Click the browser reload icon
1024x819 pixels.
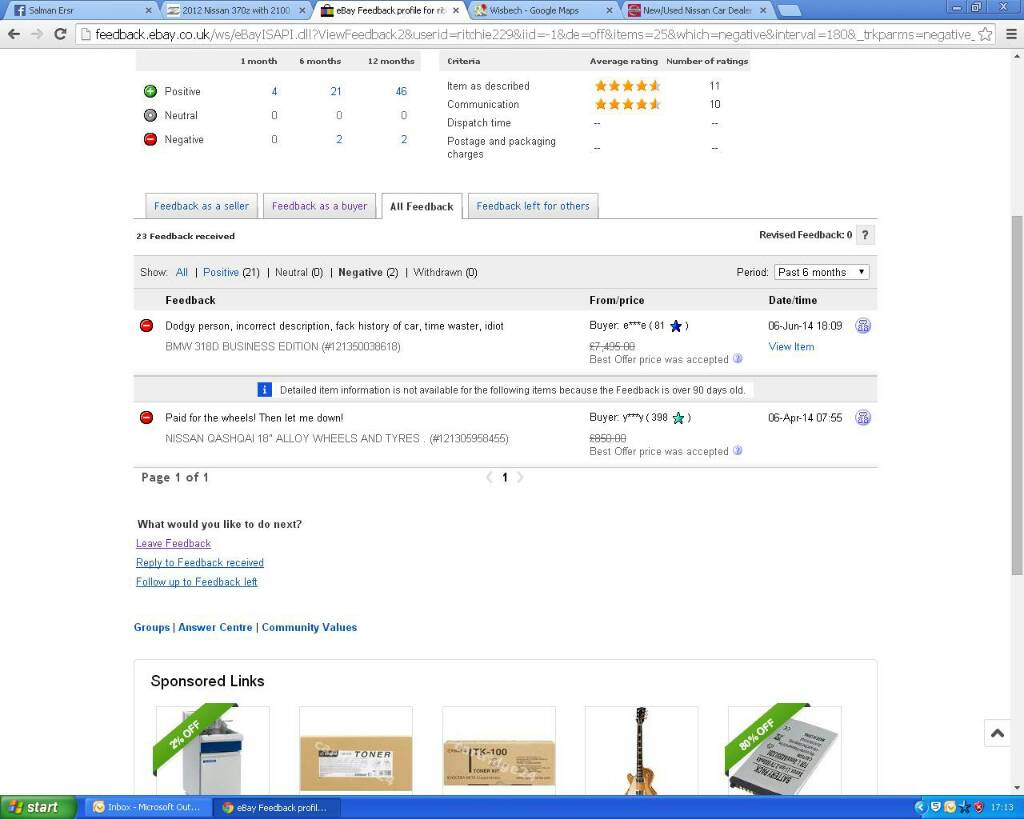click(x=61, y=34)
